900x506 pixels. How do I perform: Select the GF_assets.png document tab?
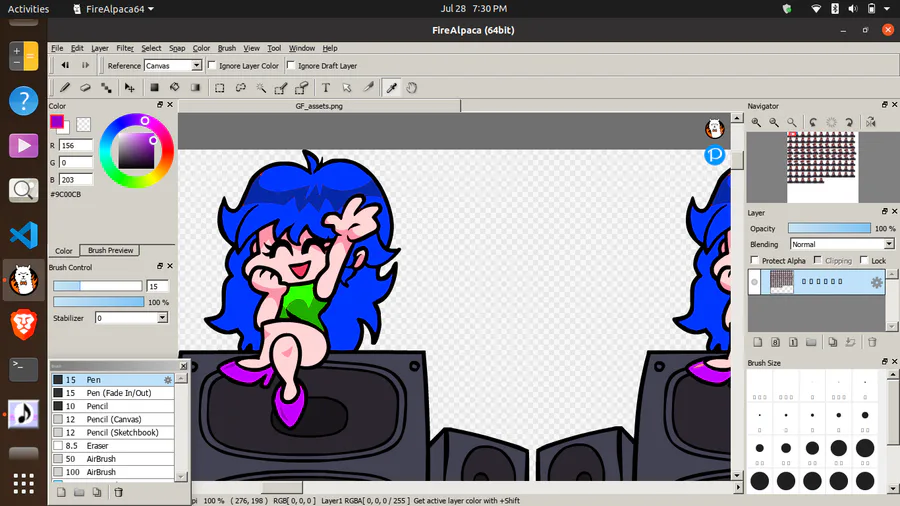point(319,106)
